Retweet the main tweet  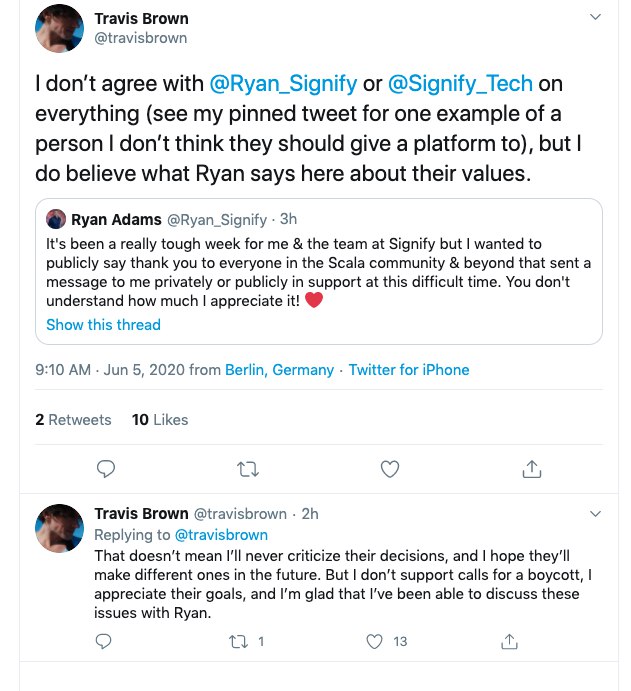[x=247, y=468]
